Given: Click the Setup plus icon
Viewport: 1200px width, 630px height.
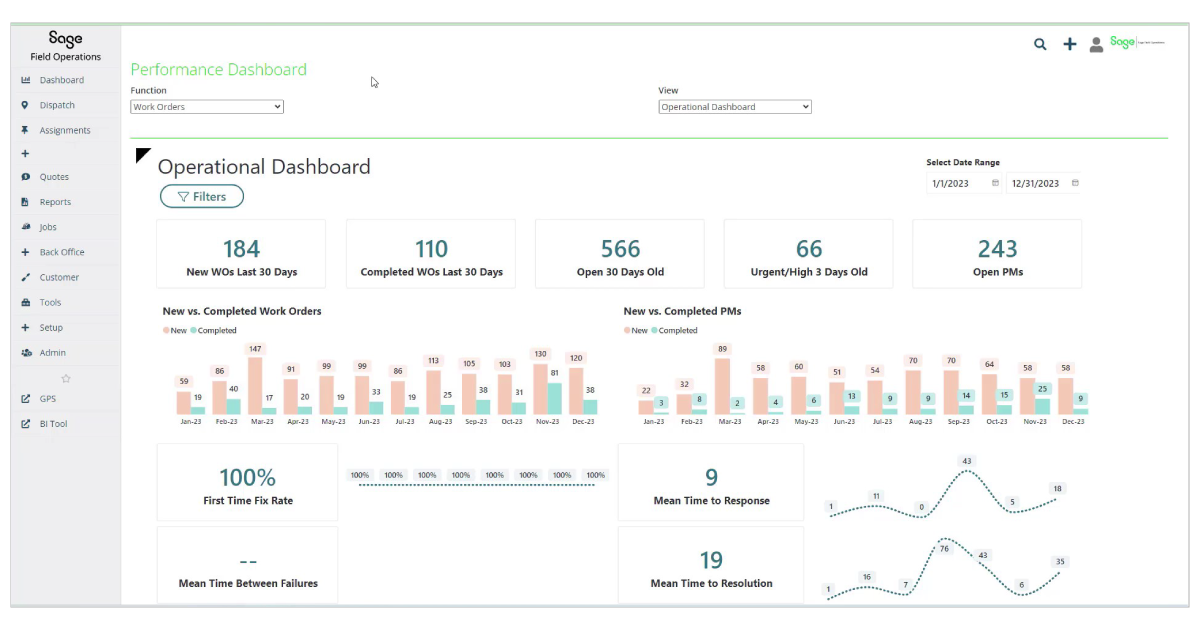Looking at the screenshot, I should (25, 328).
